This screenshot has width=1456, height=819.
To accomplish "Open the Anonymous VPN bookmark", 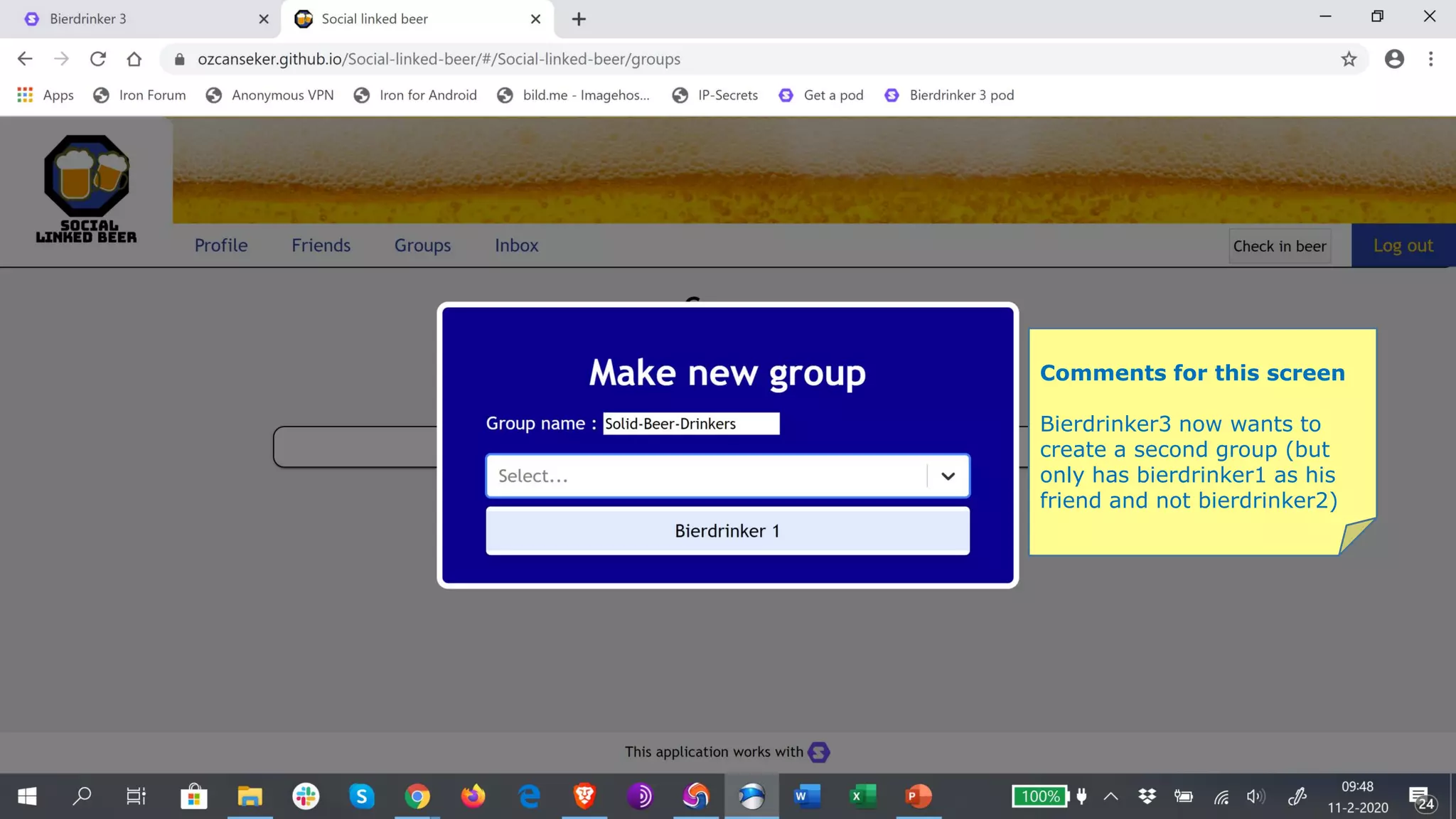I will tap(269, 95).
